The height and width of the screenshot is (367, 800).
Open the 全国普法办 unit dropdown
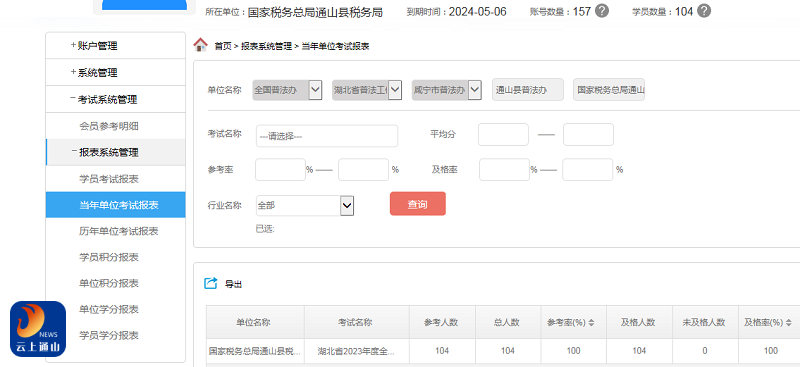point(287,90)
